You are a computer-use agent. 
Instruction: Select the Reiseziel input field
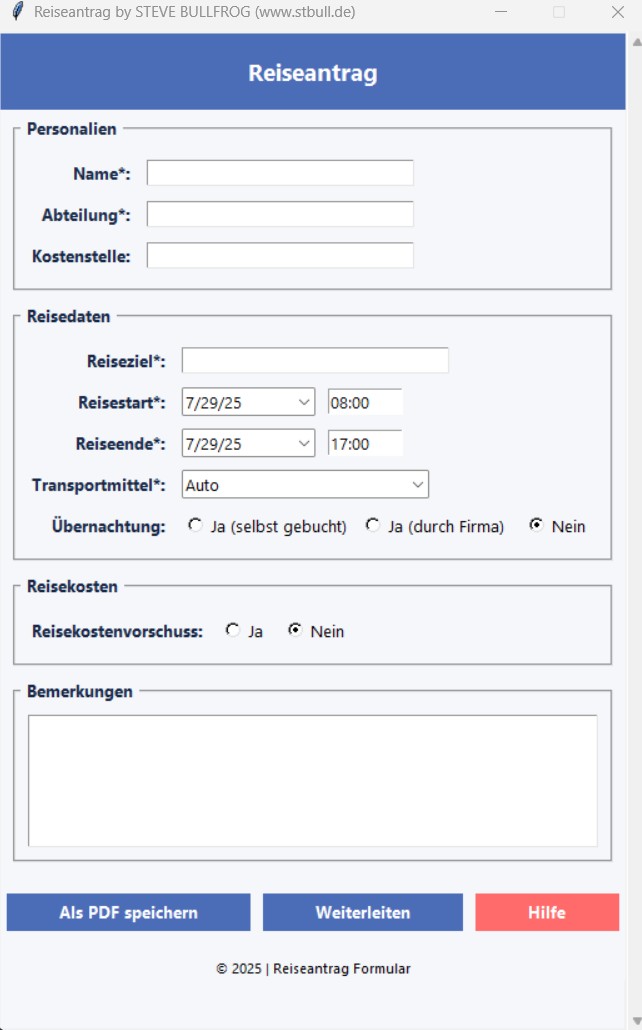point(314,359)
